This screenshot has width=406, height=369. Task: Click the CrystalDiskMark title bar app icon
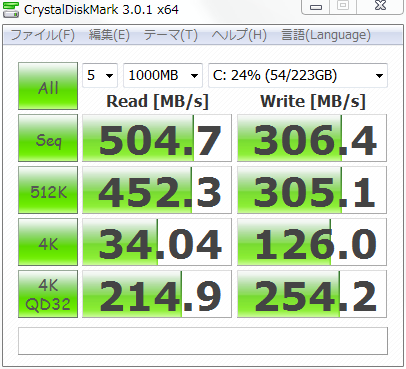pos(10,9)
